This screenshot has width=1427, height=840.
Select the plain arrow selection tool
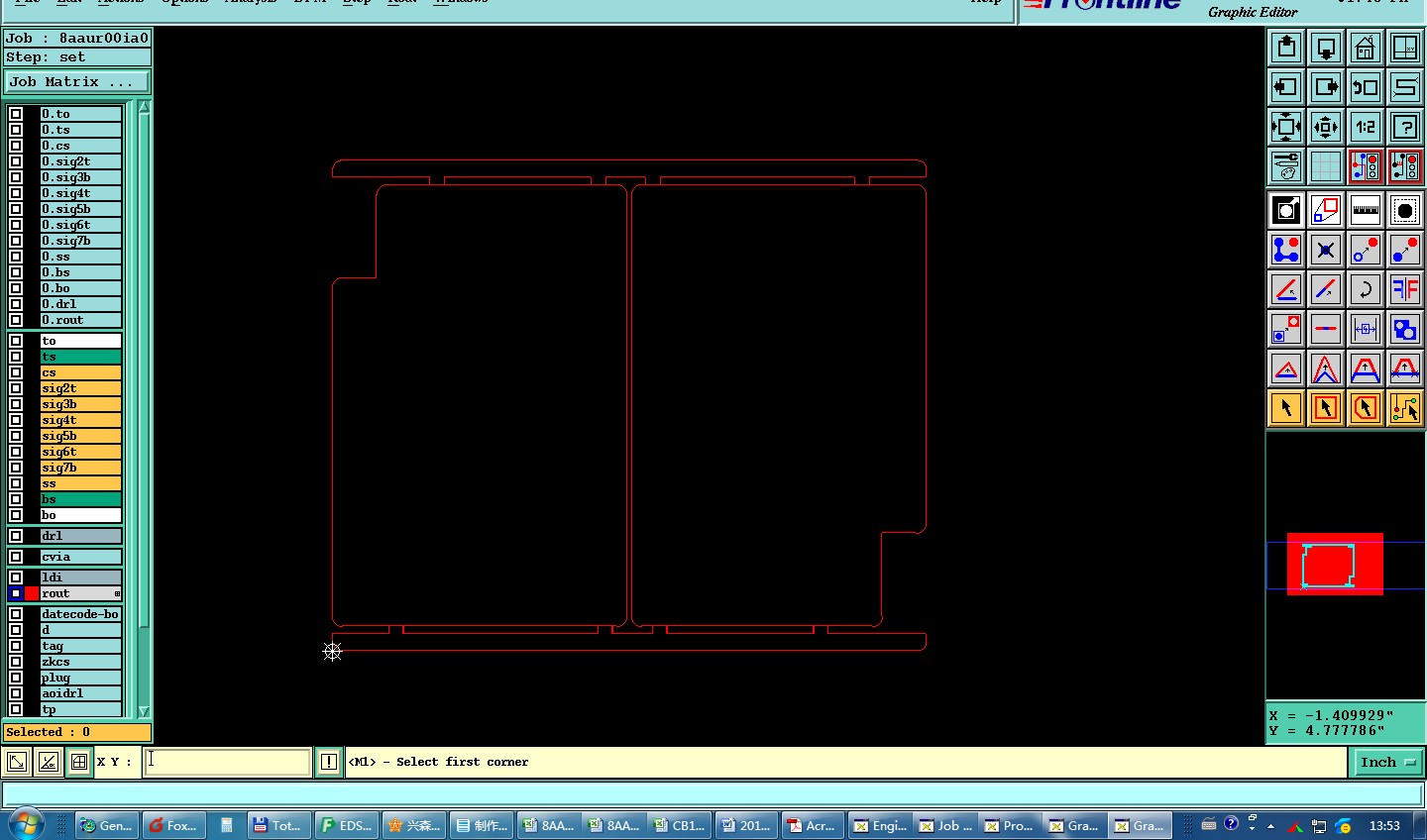pos(1286,408)
